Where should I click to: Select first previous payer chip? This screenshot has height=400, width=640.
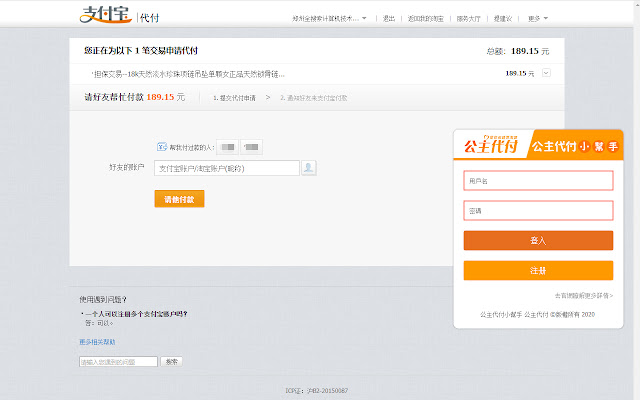coord(227,147)
